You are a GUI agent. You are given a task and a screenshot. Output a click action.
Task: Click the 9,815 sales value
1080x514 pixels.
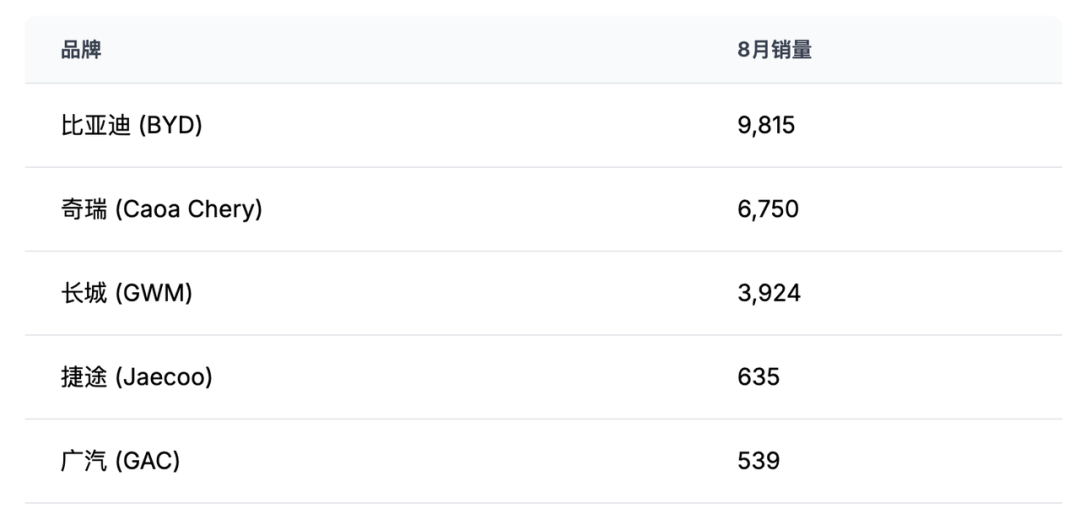coord(766,126)
